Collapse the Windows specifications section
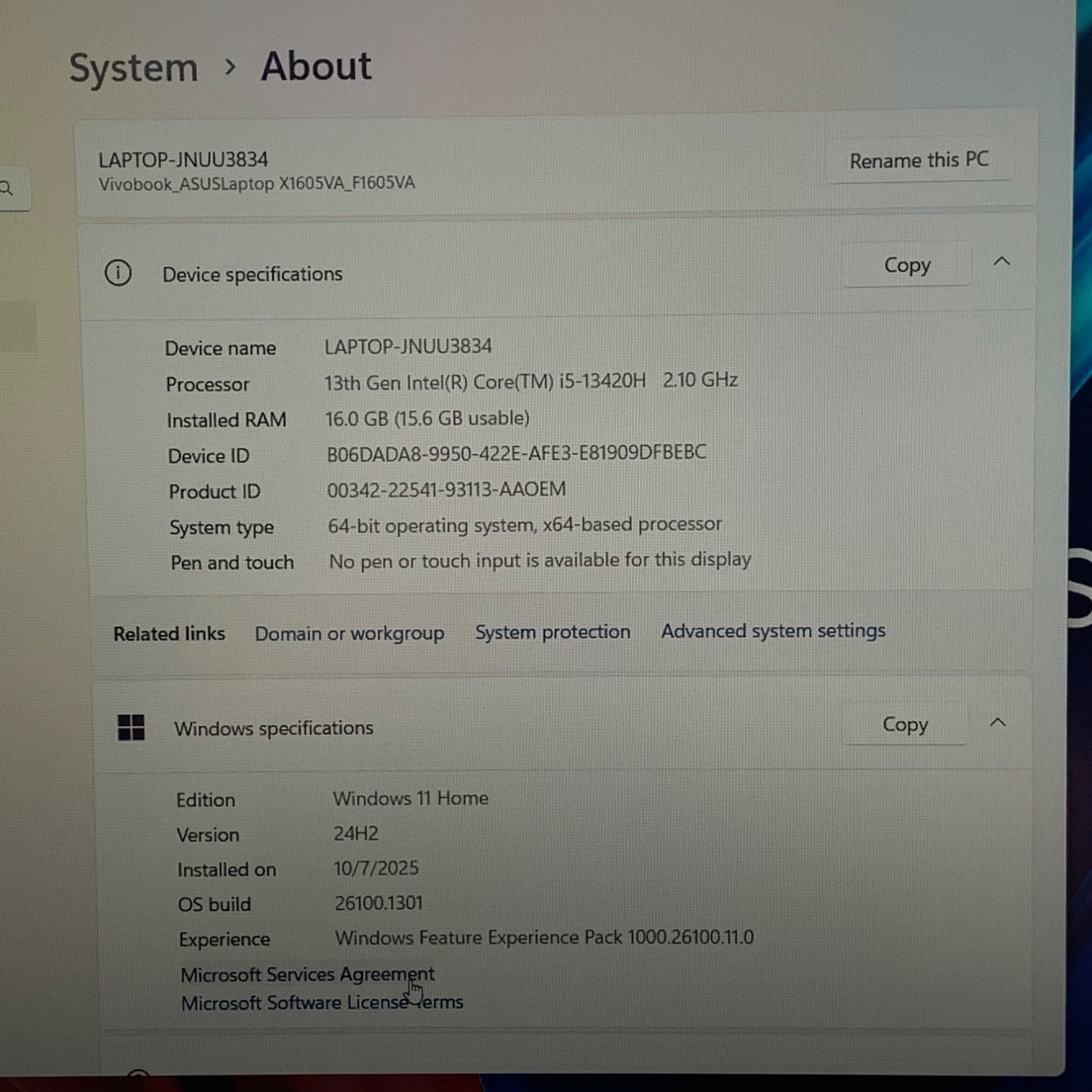The image size is (1092, 1092). pyautogui.click(x=997, y=723)
